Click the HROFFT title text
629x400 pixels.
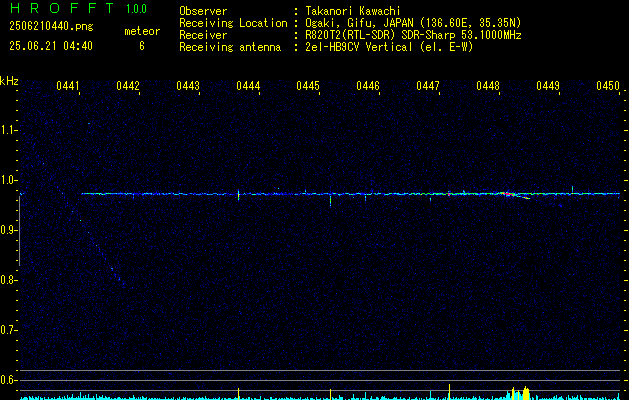coord(62,8)
